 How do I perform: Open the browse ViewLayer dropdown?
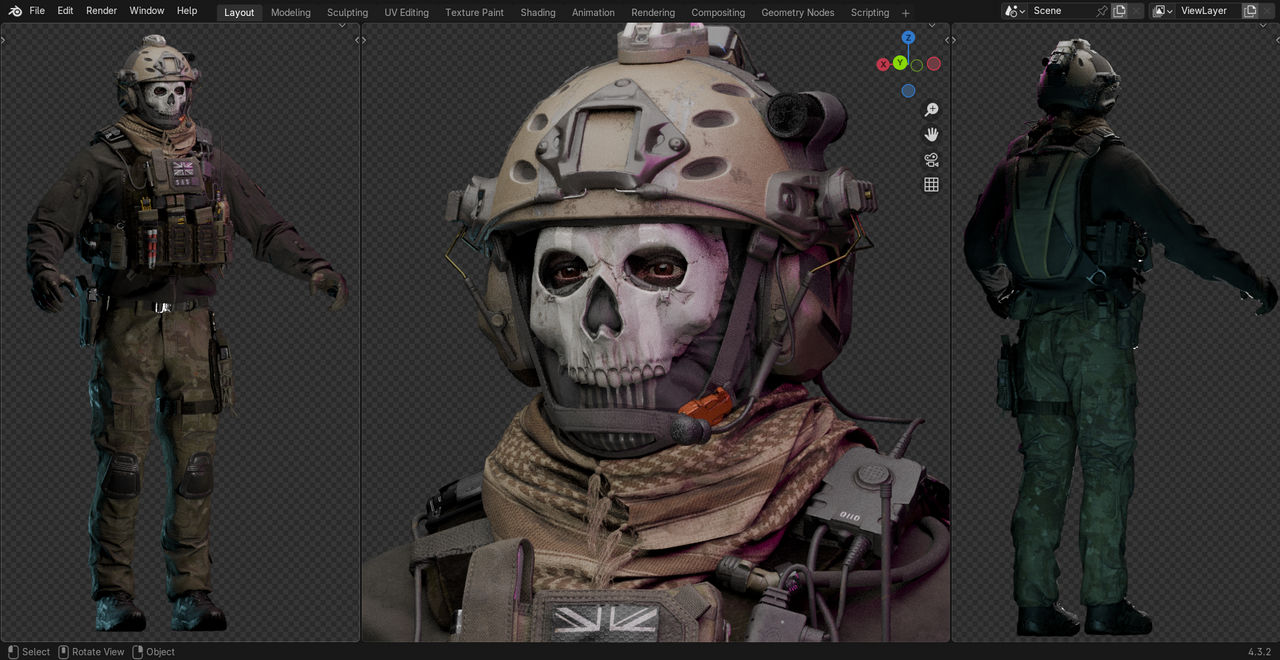[1162, 10]
